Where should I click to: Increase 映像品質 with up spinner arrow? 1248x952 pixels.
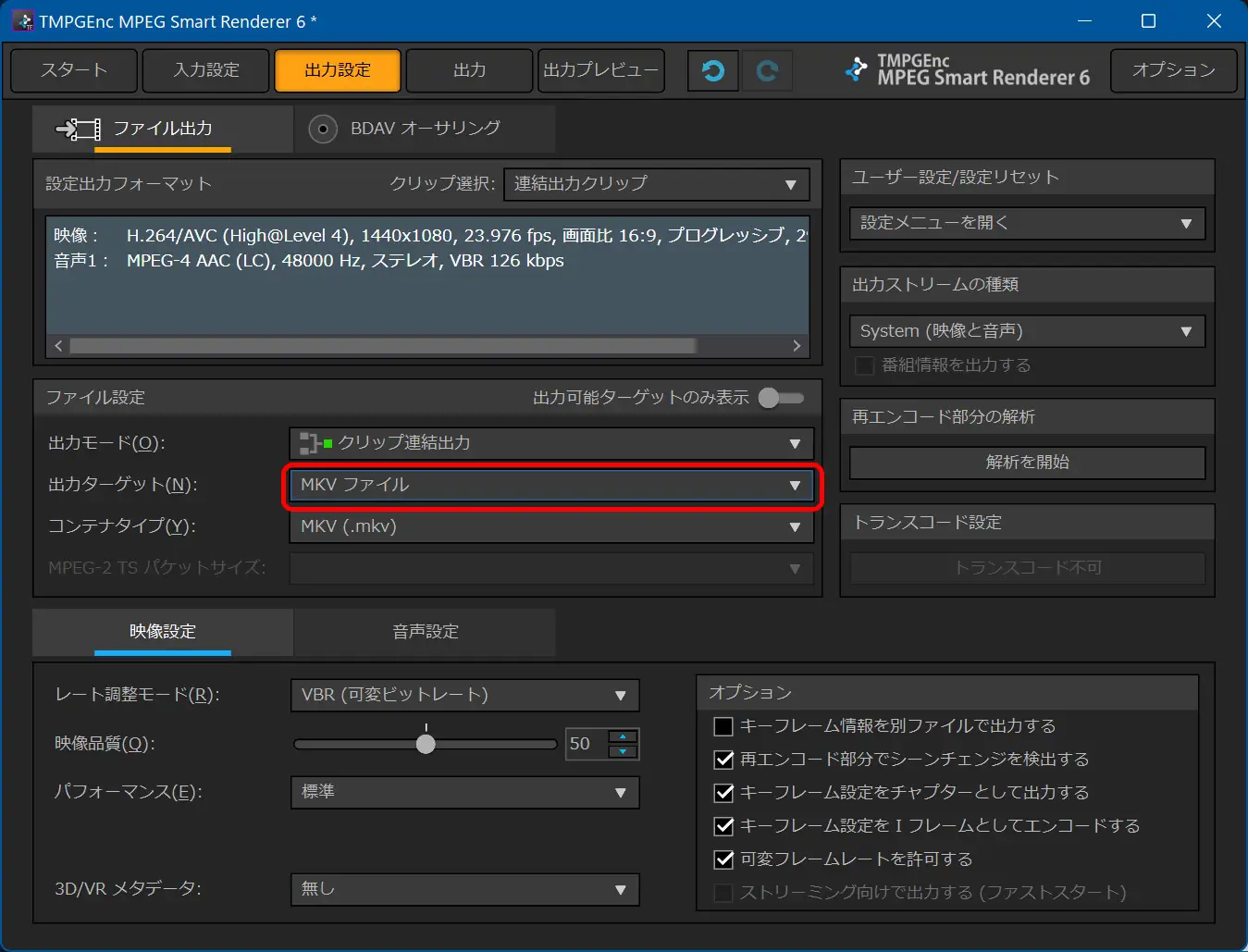(623, 736)
